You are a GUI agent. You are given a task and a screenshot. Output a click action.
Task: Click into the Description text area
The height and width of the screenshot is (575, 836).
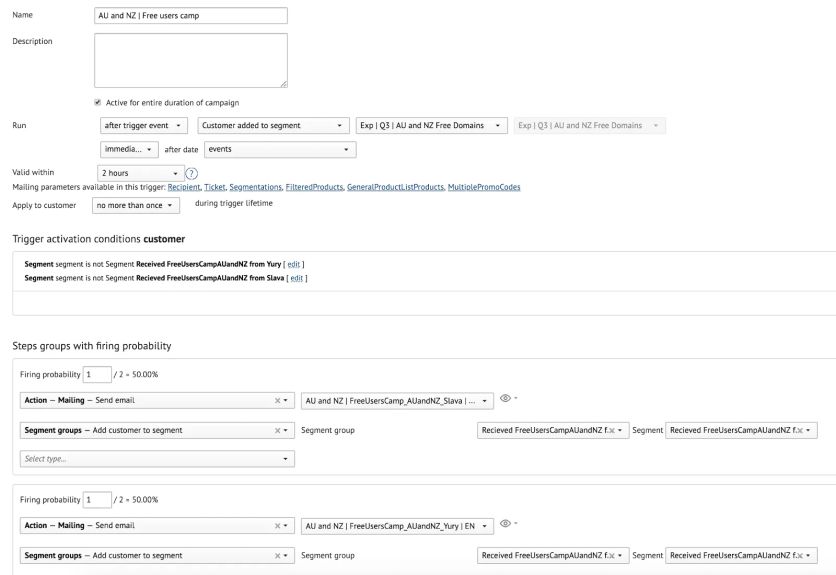191,60
